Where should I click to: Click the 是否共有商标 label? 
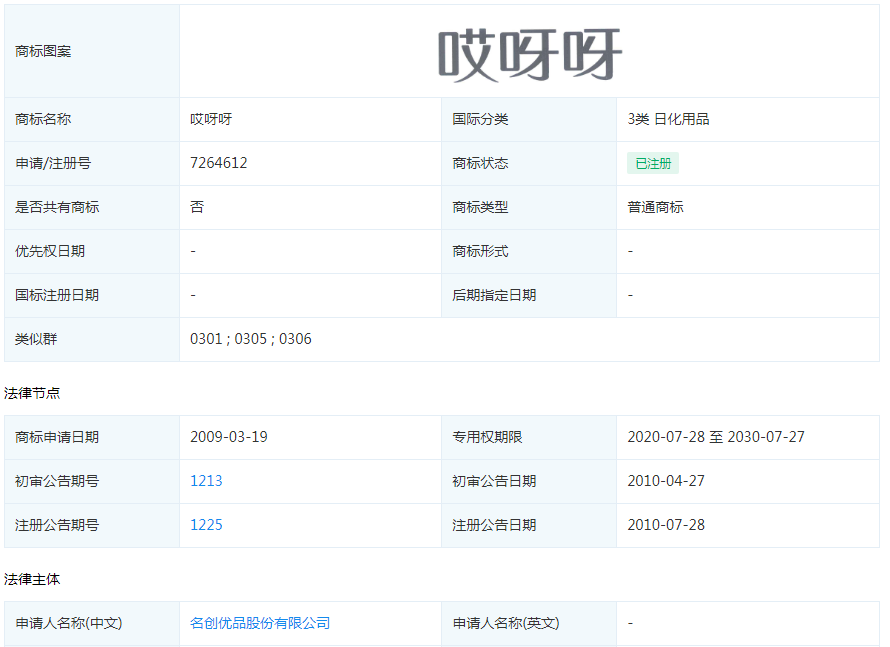57,207
